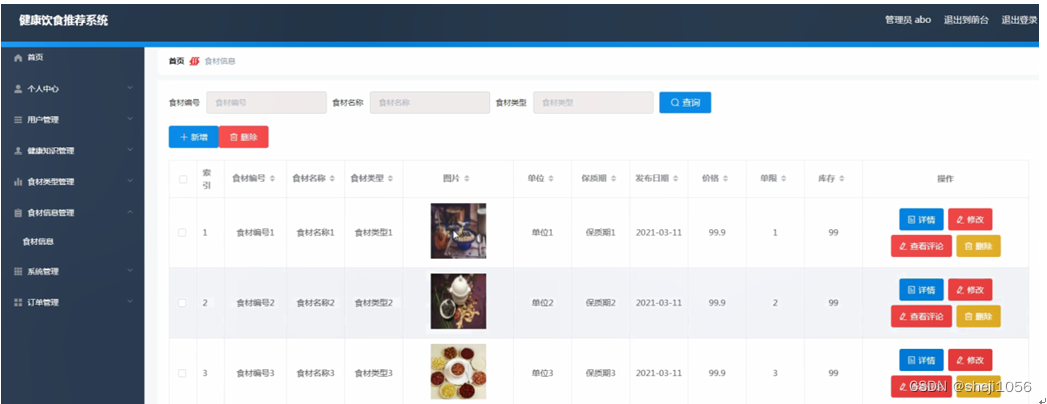Click 查看评论 for row 食材编号2
Viewport: 1047px width, 404px height.
click(921, 317)
